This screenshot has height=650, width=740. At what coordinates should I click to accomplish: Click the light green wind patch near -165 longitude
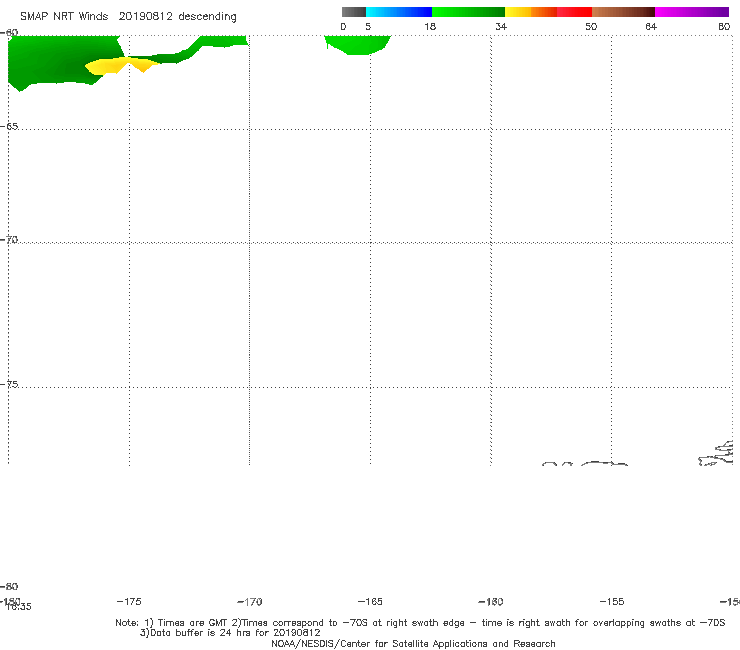point(358,44)
